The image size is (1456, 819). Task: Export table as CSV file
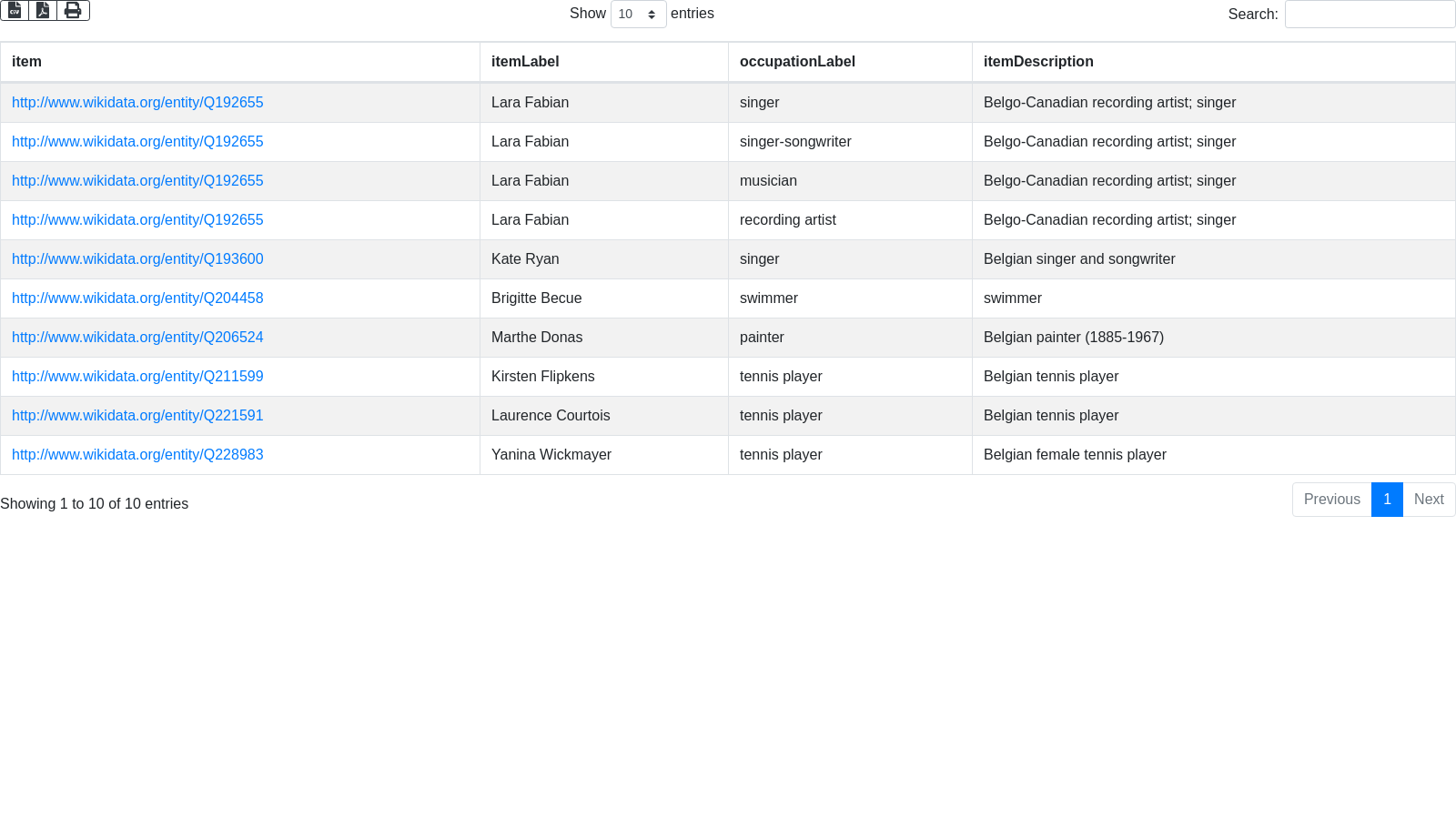pyautogui.click(x=15, y=10)
